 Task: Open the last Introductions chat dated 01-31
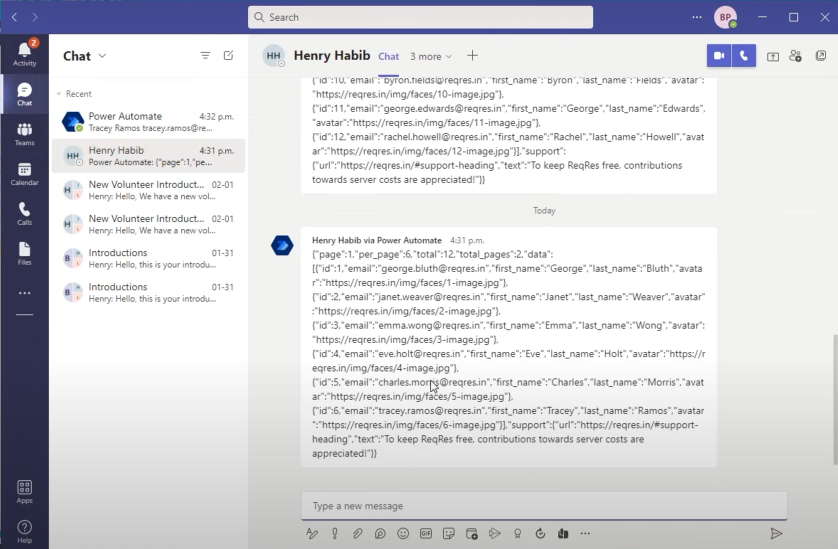pyautogui.click(x=149, y=292)
